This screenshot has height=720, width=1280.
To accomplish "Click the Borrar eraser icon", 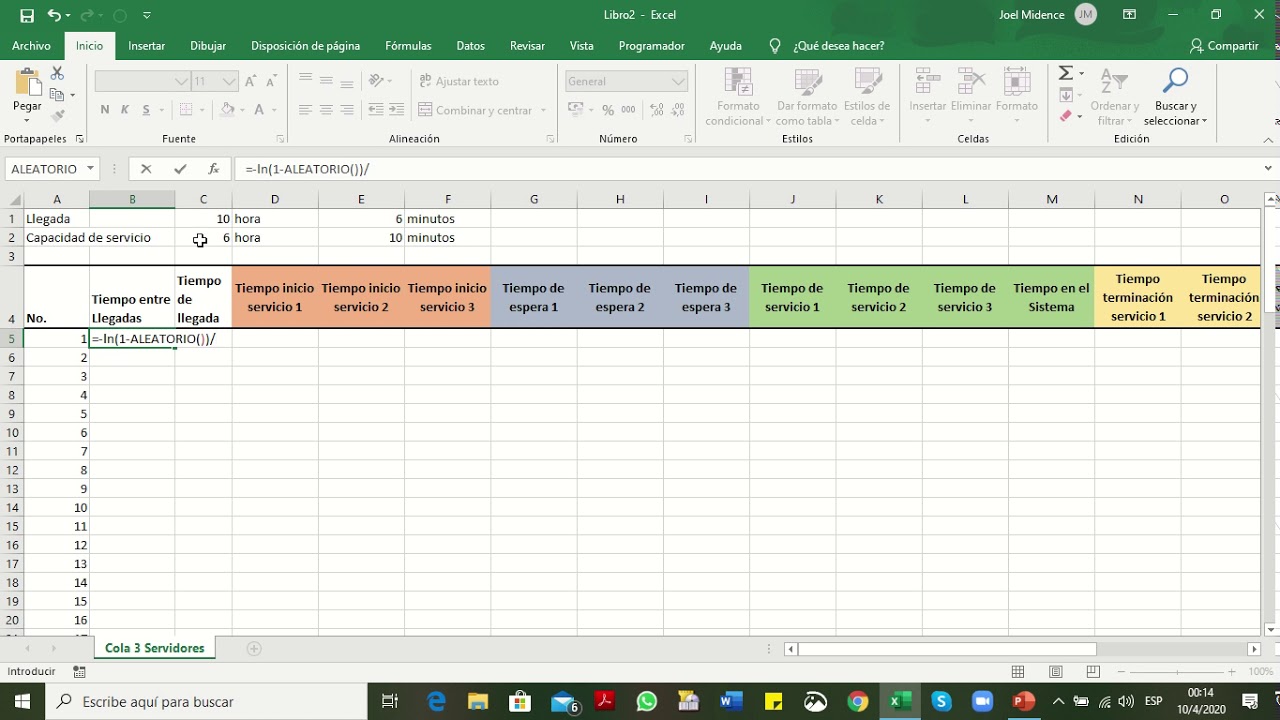I will 1066,116.
